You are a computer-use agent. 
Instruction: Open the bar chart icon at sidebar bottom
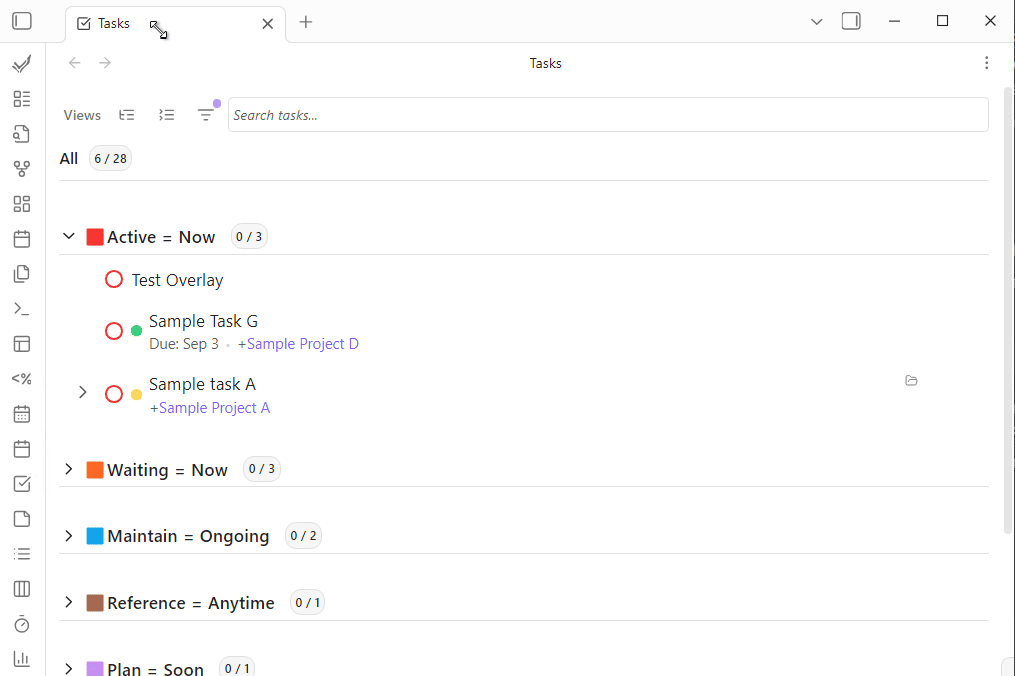[22, 659]
